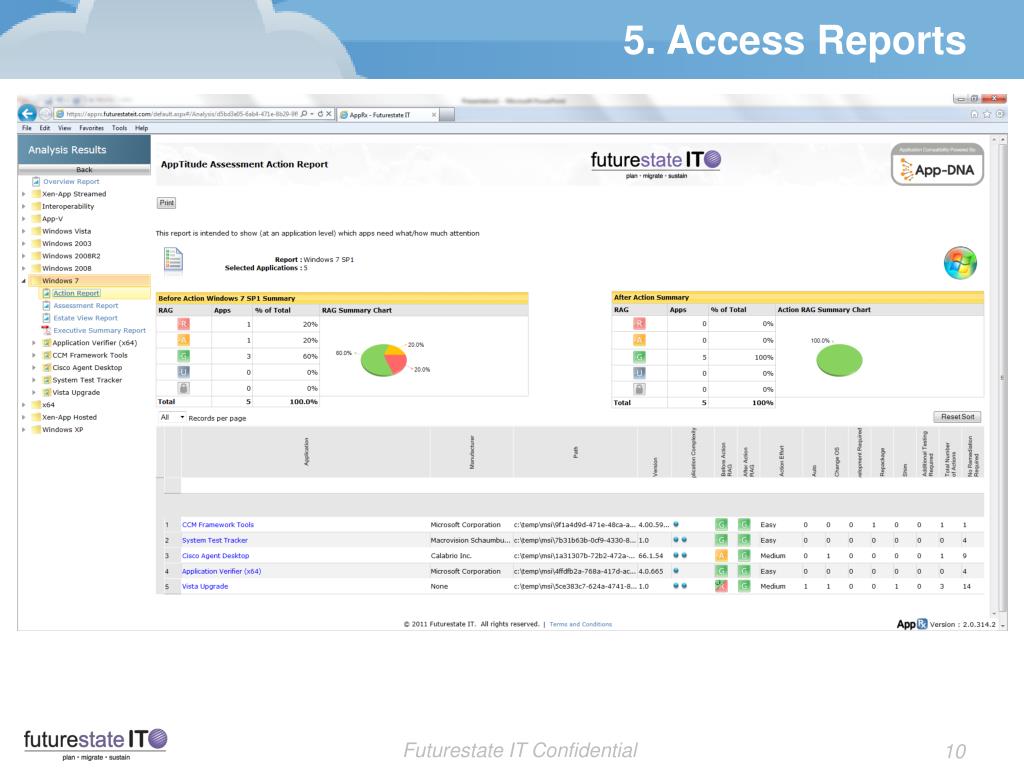Open the browser tools gear icon
This screenshot has width=1024, height=768.
pyautogui.click(x=1000, y=114)
